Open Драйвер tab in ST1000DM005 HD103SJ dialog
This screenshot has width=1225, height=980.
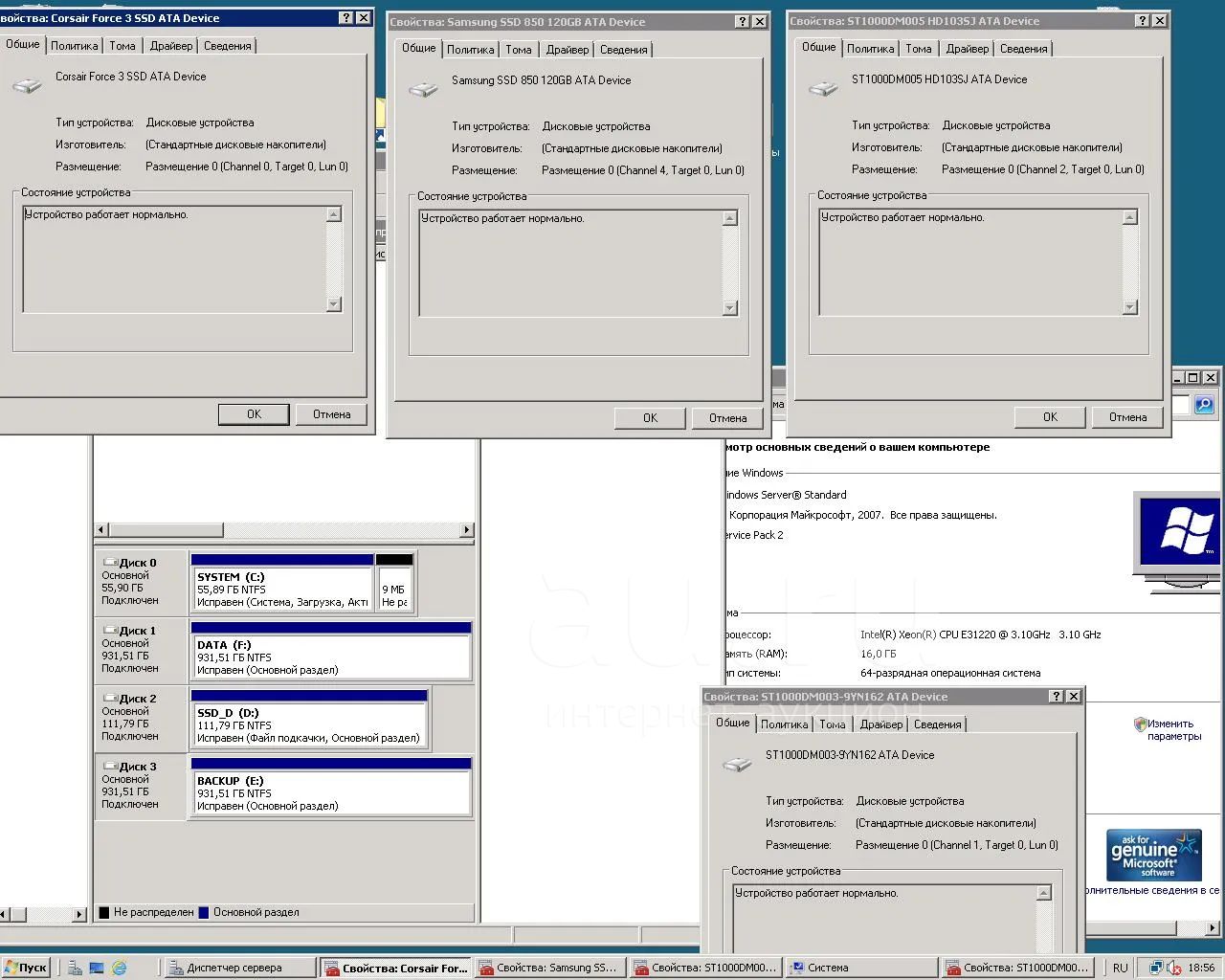coord(968,48)
